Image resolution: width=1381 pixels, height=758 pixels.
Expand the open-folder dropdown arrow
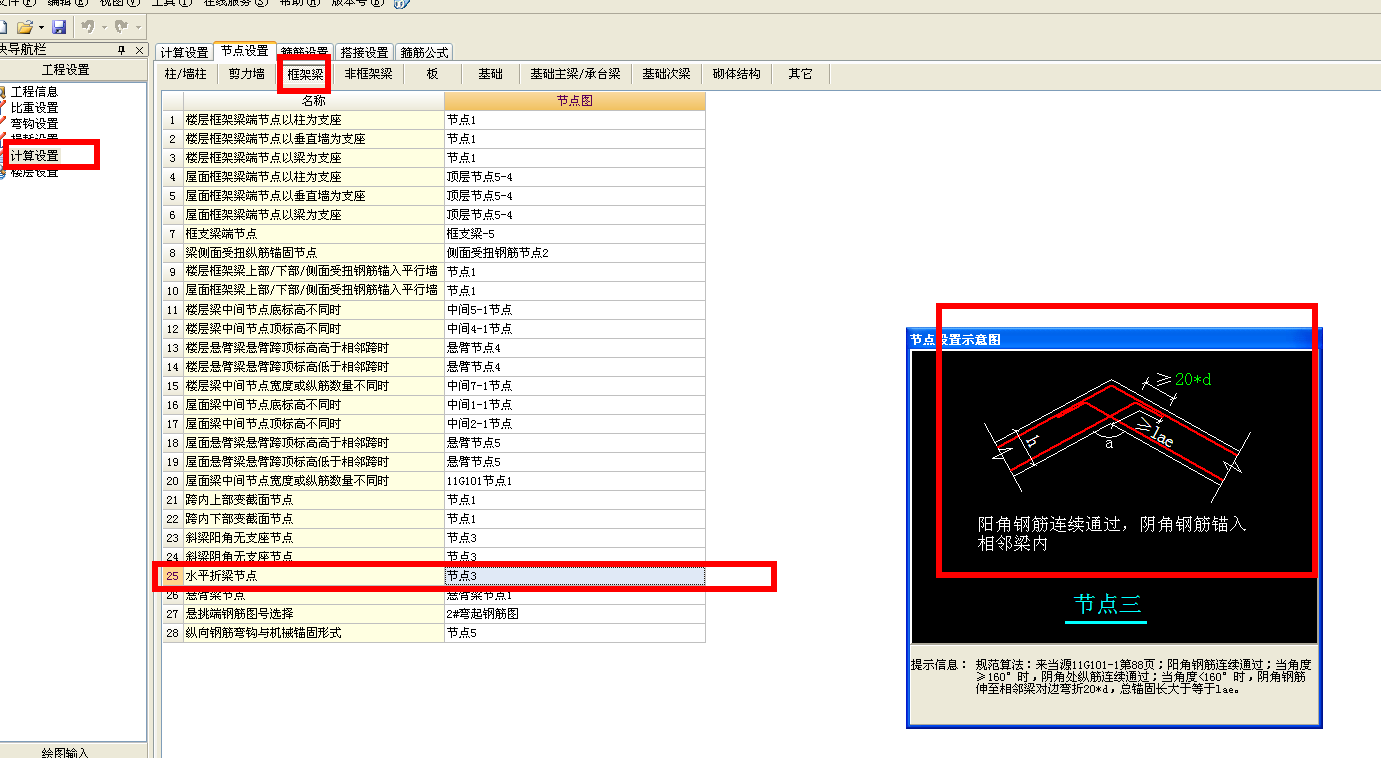point(40,26)
